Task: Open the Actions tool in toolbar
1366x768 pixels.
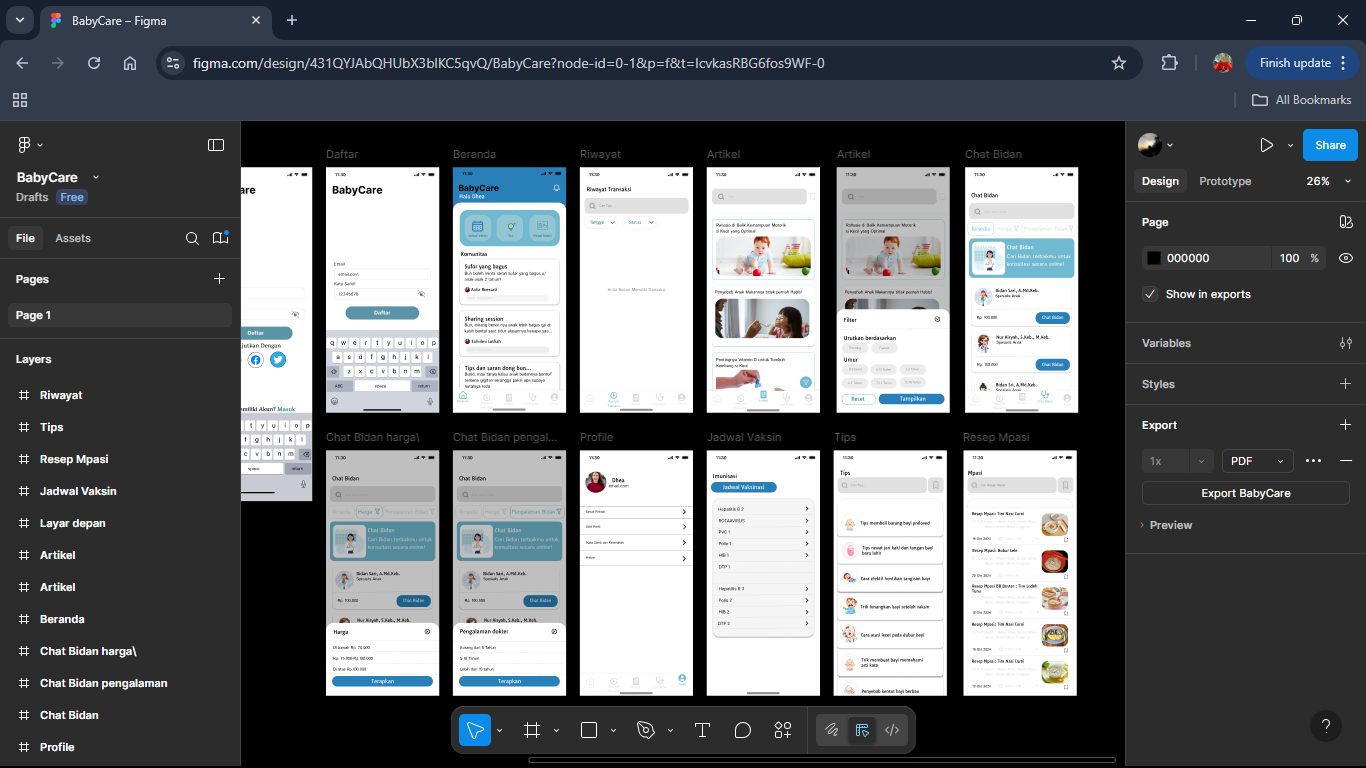Action: (782, 730)
